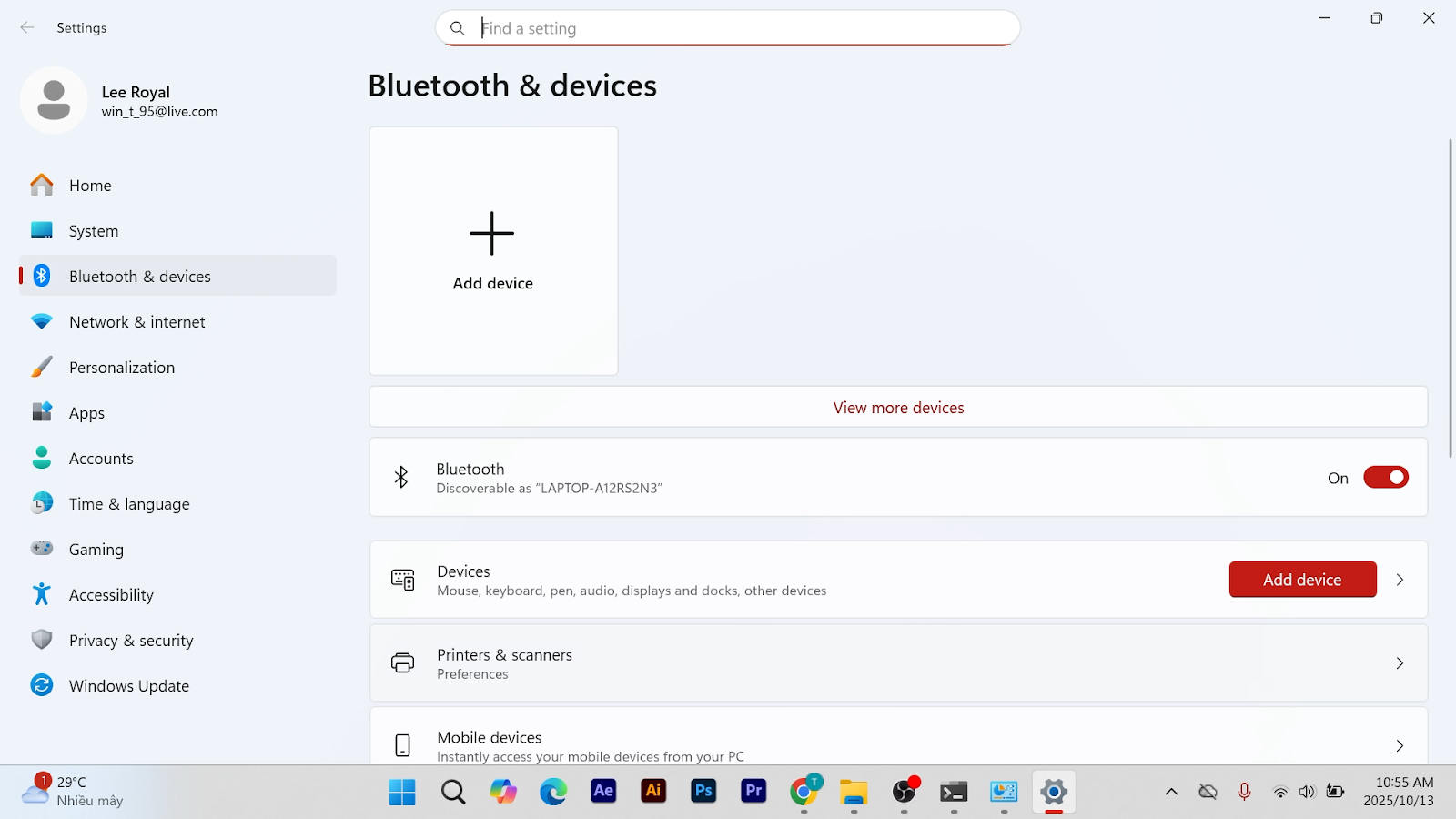Turn off the Bluetooth toggle switch

click(x=1385, y=478)
